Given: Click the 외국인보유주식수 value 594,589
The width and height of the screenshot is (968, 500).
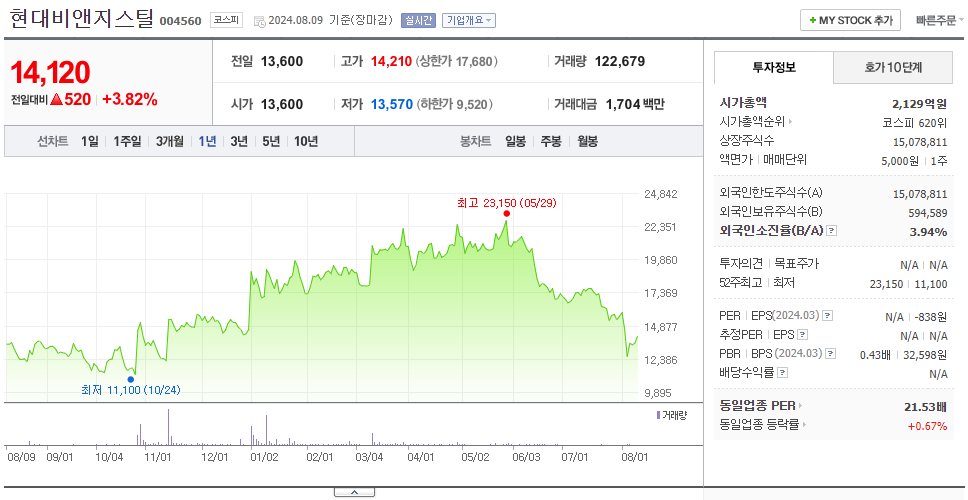Looking at the screenshot, I should 927,213.
